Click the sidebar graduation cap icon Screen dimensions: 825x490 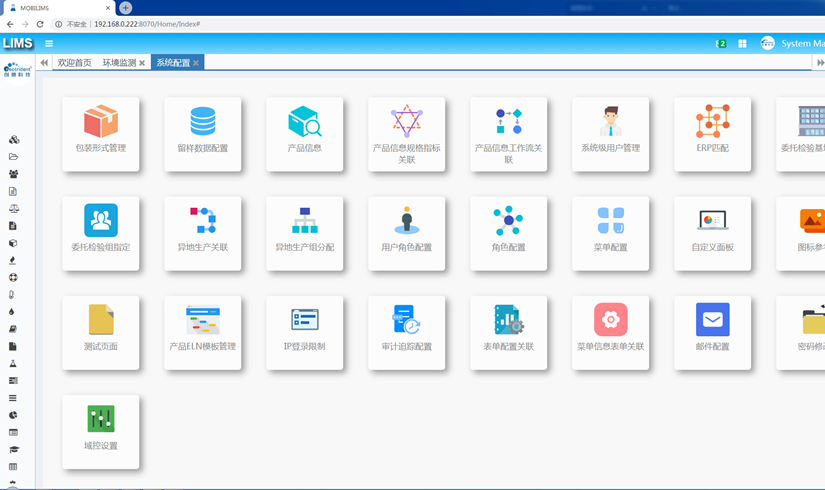13,449
